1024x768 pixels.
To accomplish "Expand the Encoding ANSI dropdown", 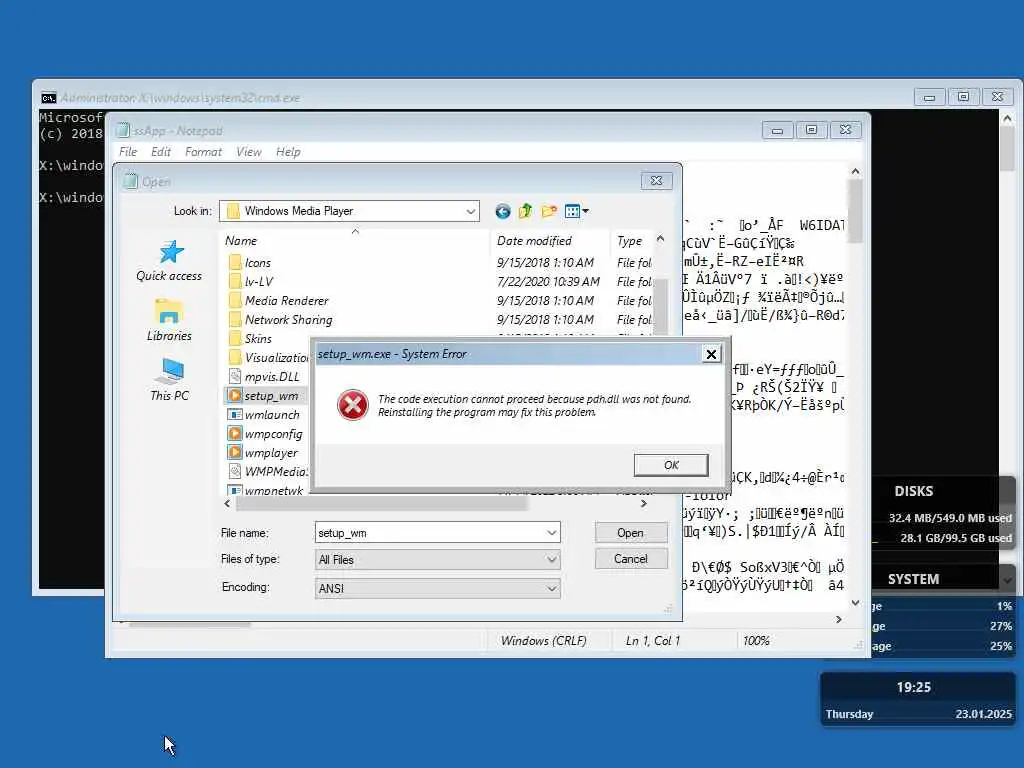I will 552,588.
